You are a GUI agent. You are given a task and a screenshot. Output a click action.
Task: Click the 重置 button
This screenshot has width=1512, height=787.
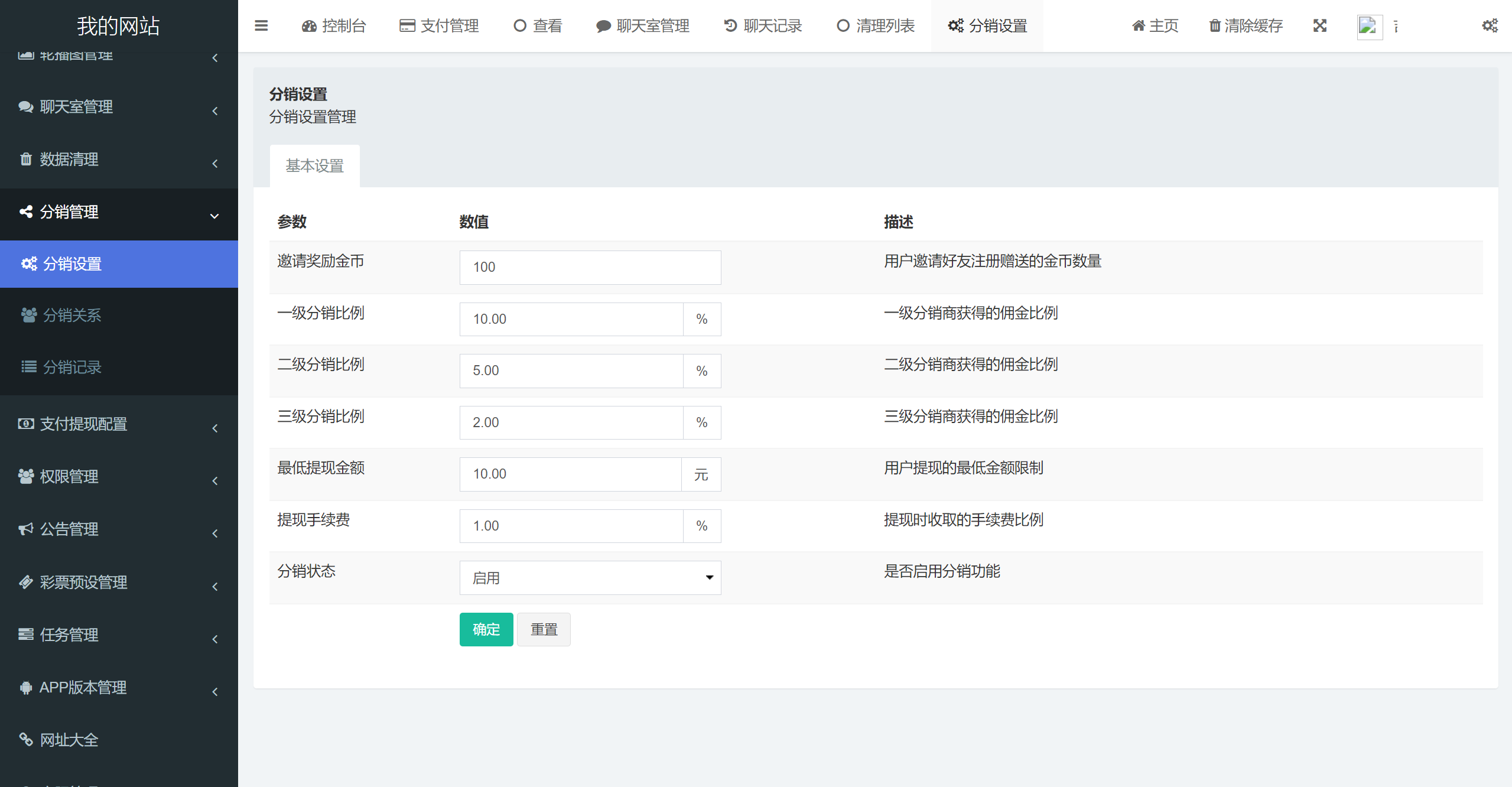[544, 630]
